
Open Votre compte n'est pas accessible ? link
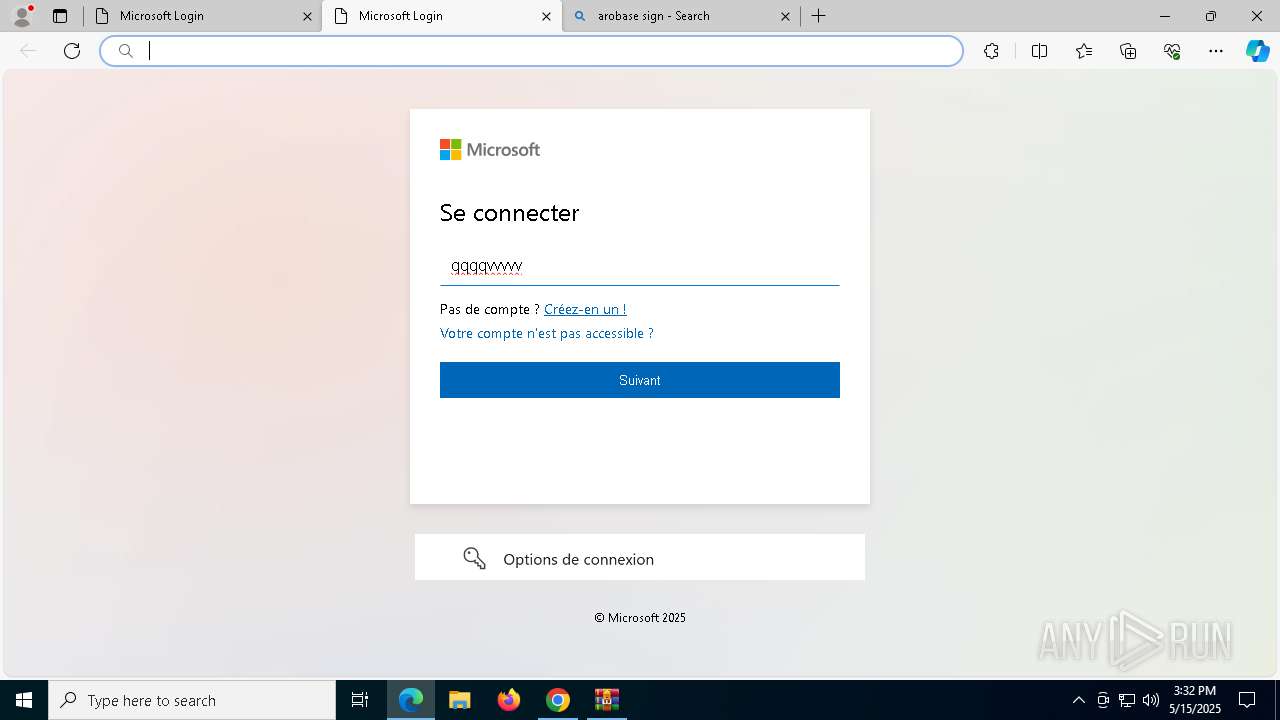point(547,333)
